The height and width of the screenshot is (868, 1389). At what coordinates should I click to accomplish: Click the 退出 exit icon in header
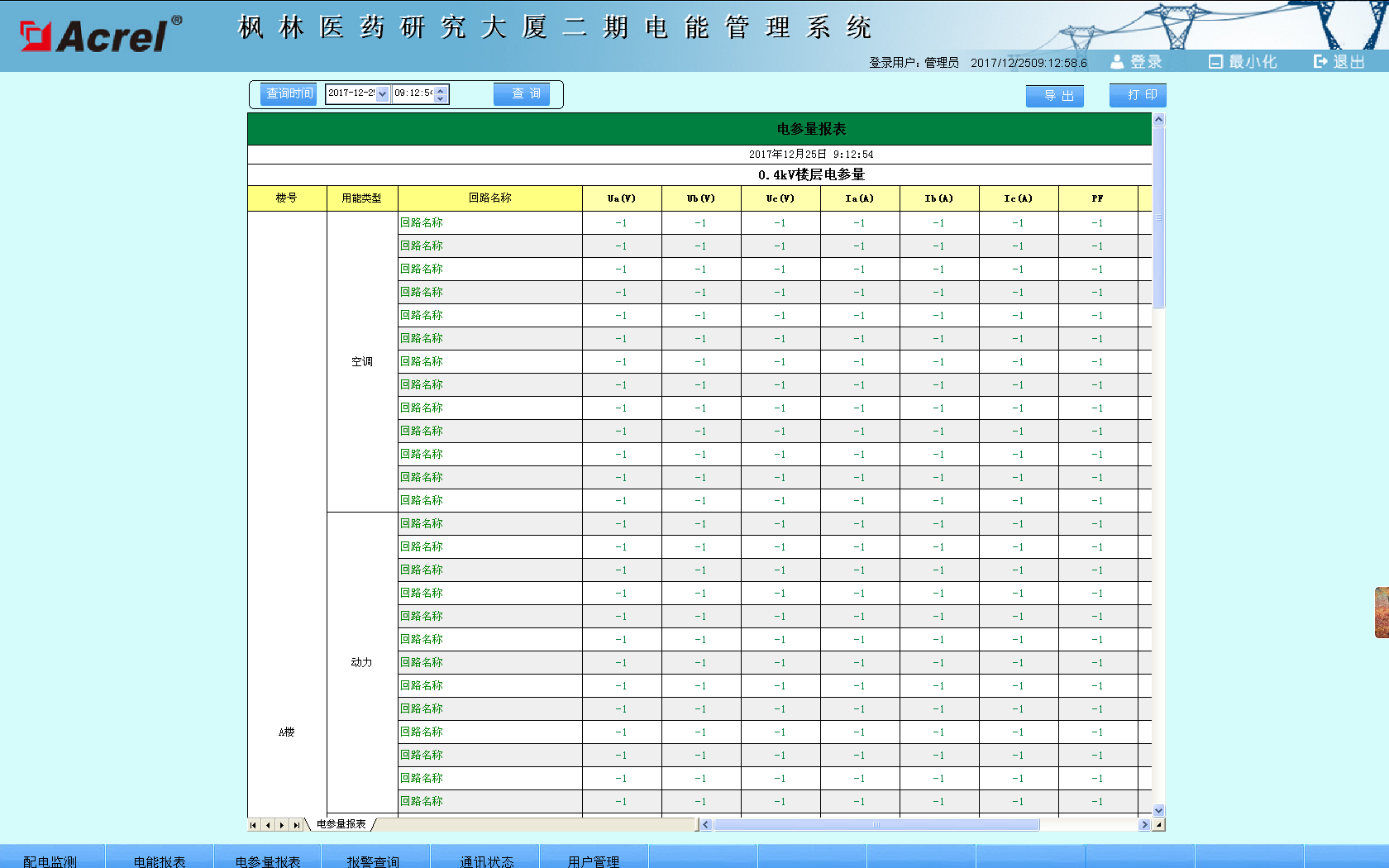pos(1320,62)
